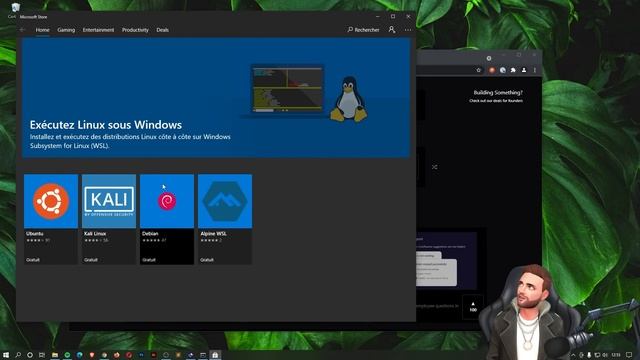Open the Alpine WSL app tile
This screenshot has height=360, width=640.
point(225,219)
